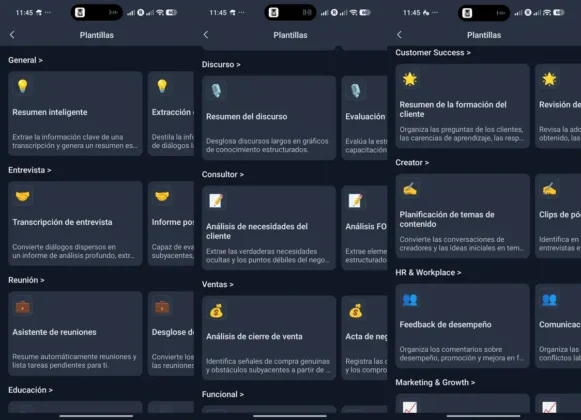Click notepad icon on Análisis FO card
The height and width of the screenshot is (420, 581).
coord(356,201)
